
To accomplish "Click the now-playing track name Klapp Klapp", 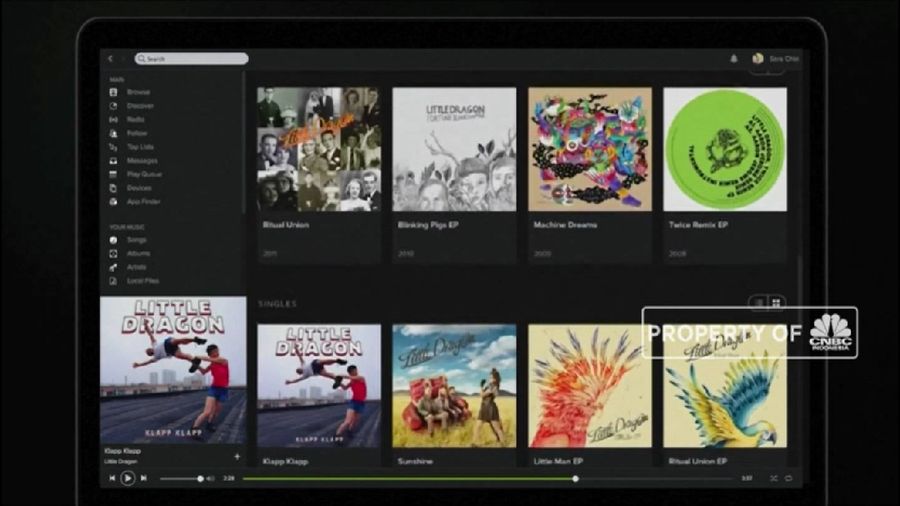I will tap(122, 451).
